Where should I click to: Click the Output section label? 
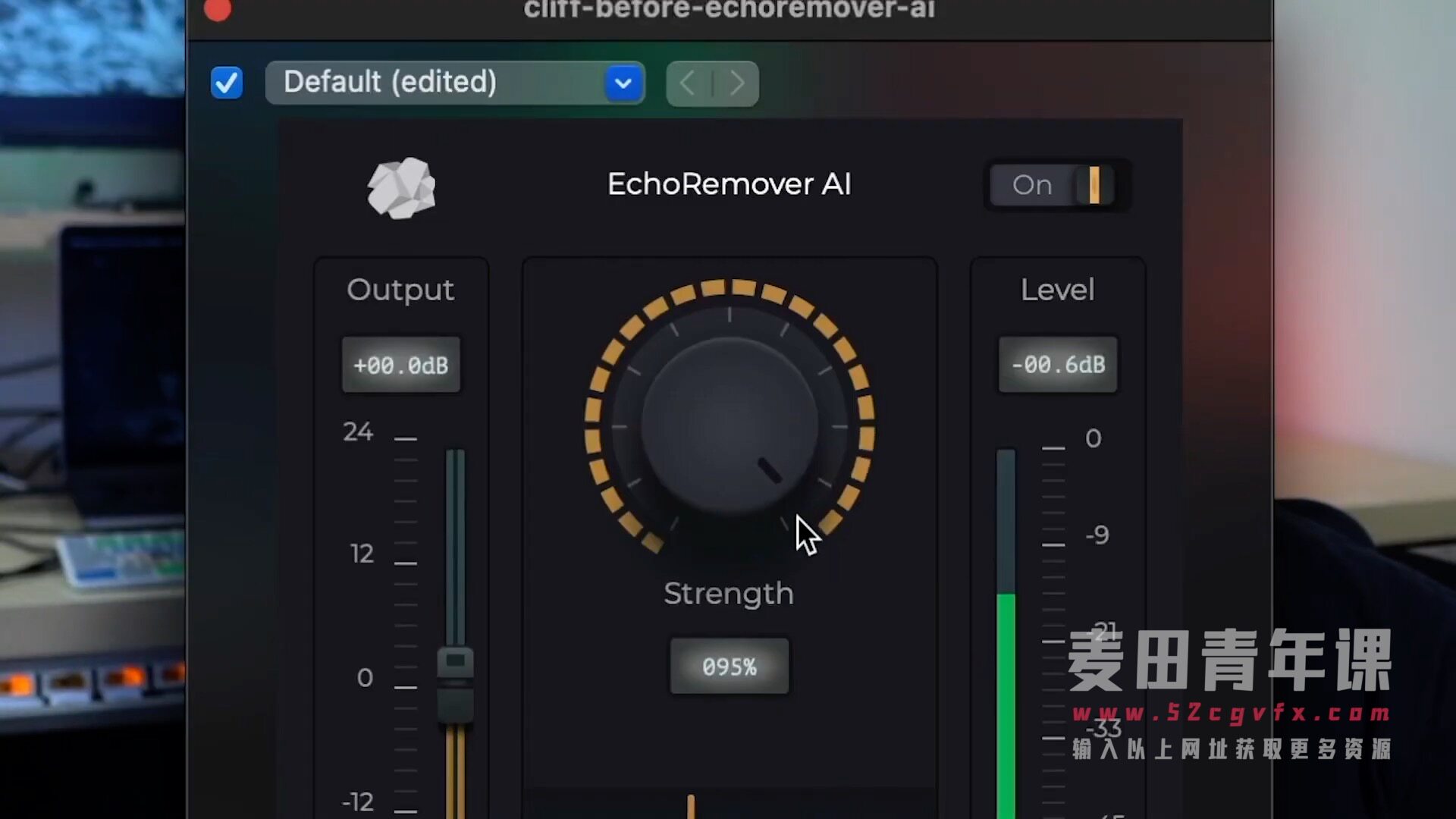(400, 290)
